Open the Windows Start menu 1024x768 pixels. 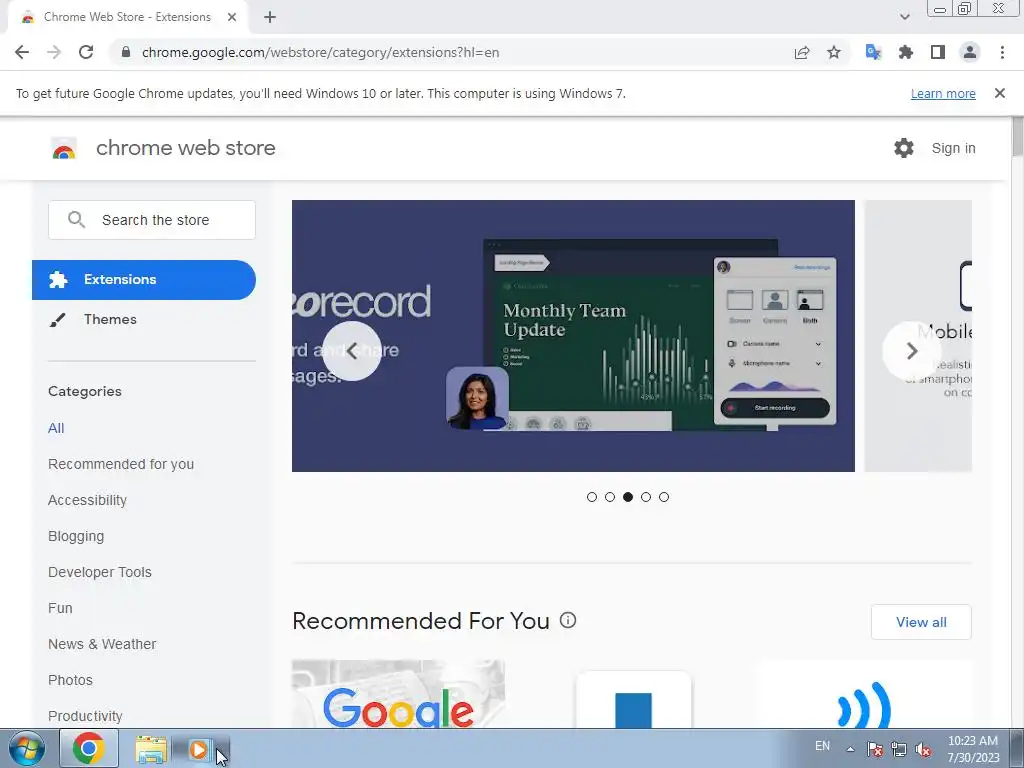tap(27, 748)
